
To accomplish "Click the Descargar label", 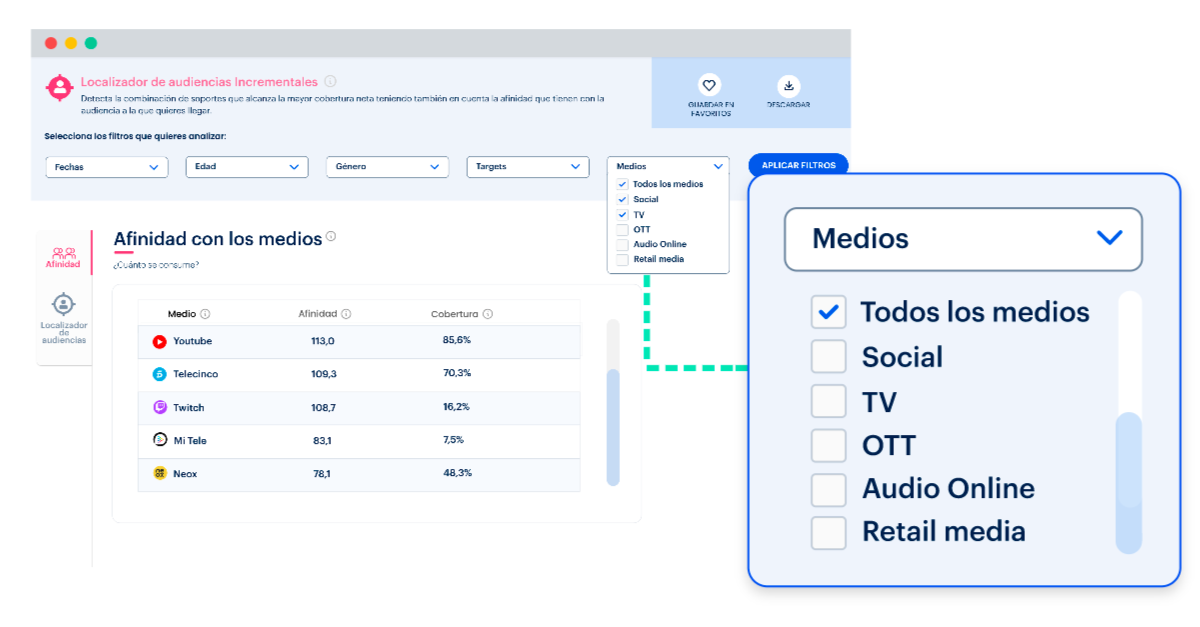I will [x=789, y=104].
